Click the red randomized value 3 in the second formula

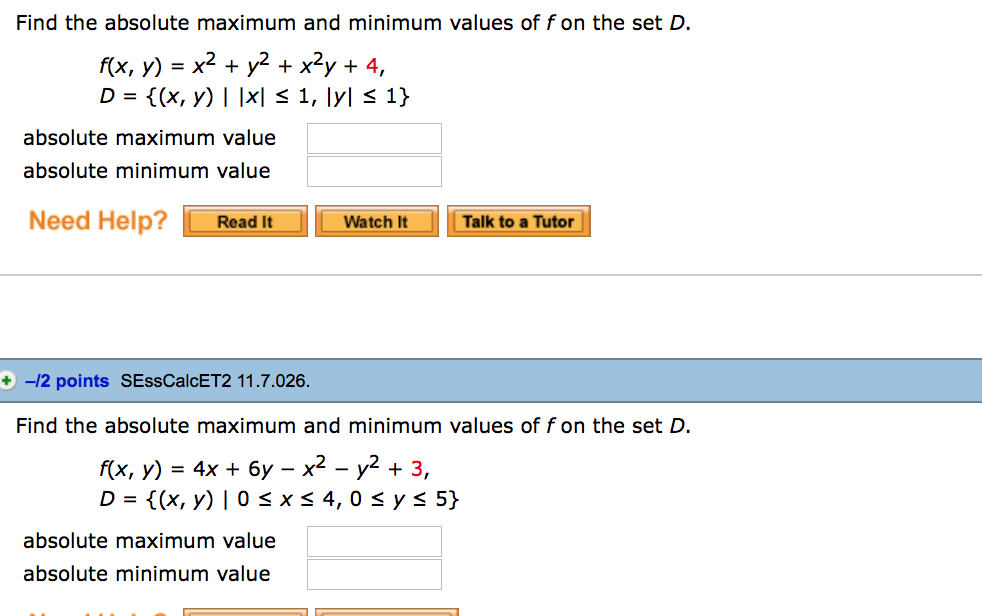416,469
